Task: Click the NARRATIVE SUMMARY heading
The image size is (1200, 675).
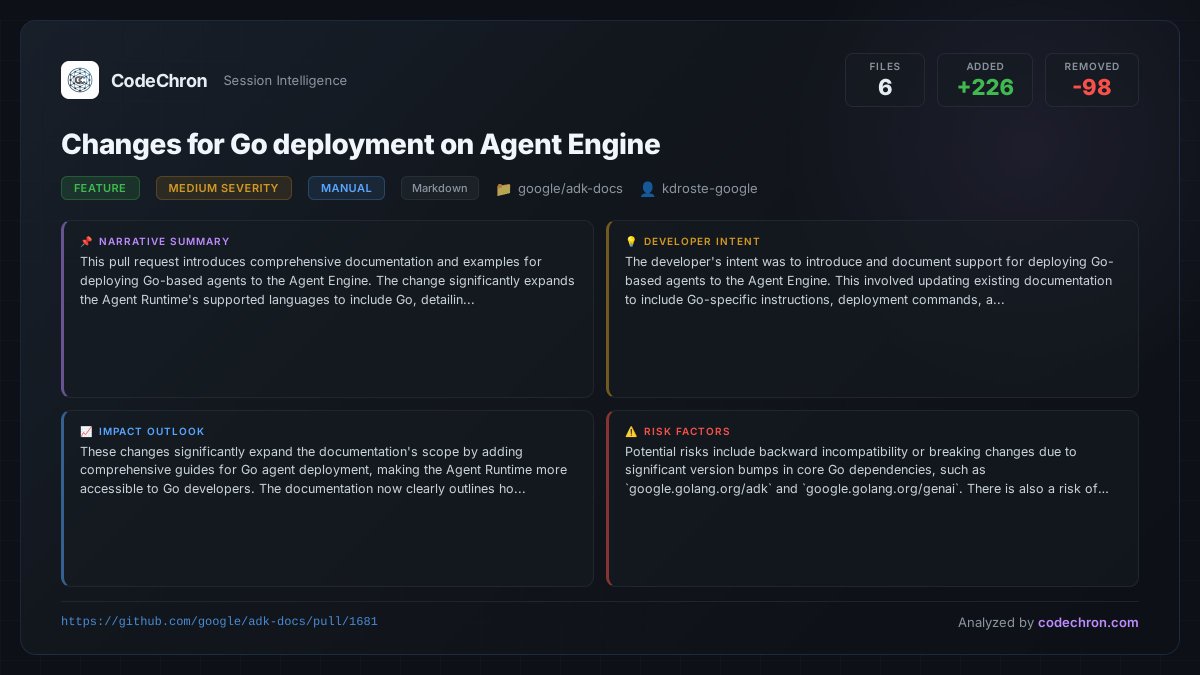Action: 164,241
